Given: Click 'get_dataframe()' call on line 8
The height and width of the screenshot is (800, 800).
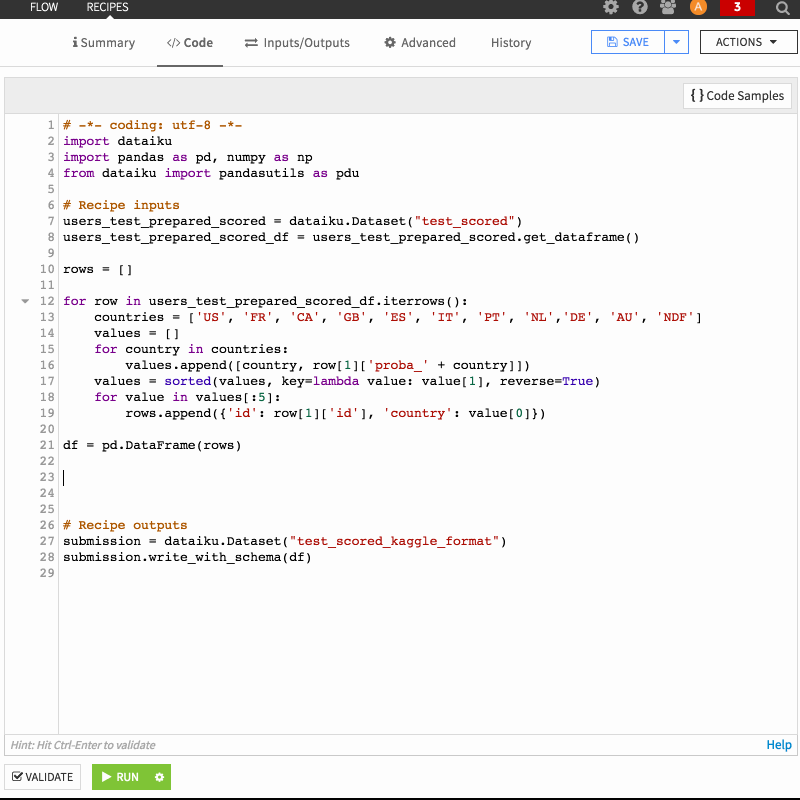Looking at the screenshot, I should 581,237.
